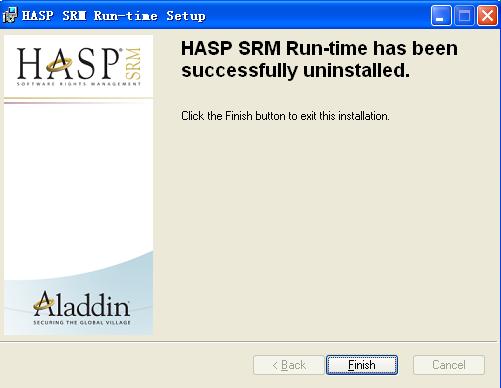
Task: Close the Setup window with red X
Action: click(x=487, y=15)
